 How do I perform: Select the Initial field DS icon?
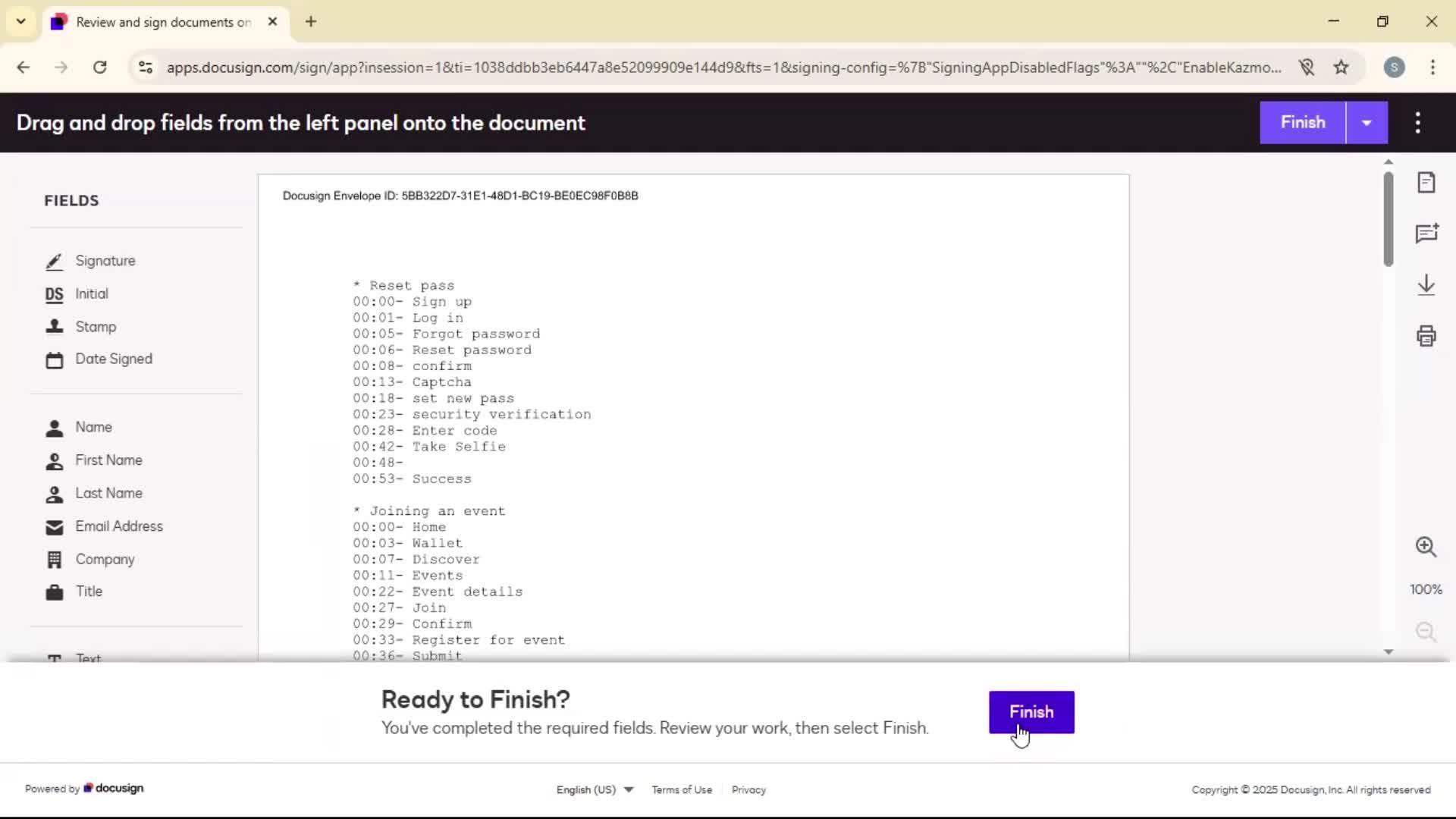click(x=54, y=294)
